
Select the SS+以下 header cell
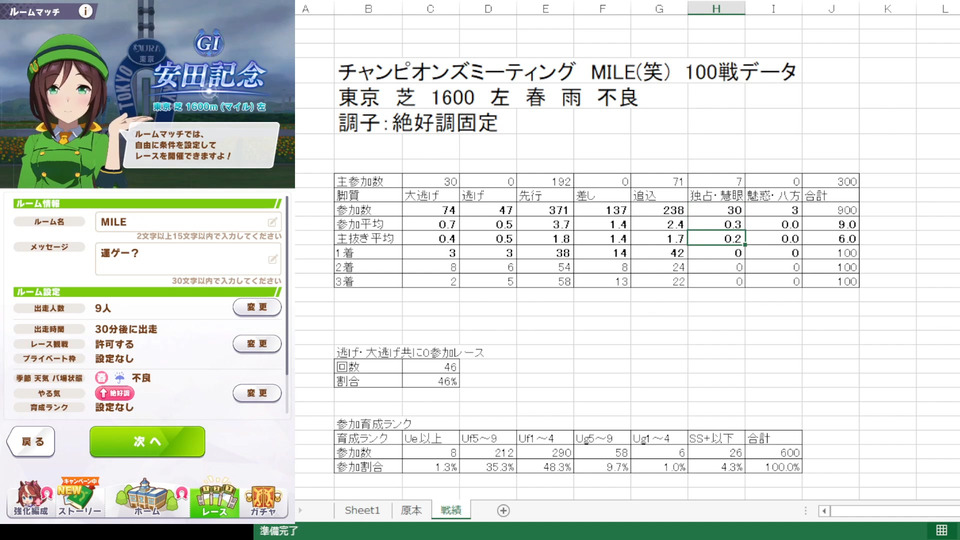coord(716,438)
